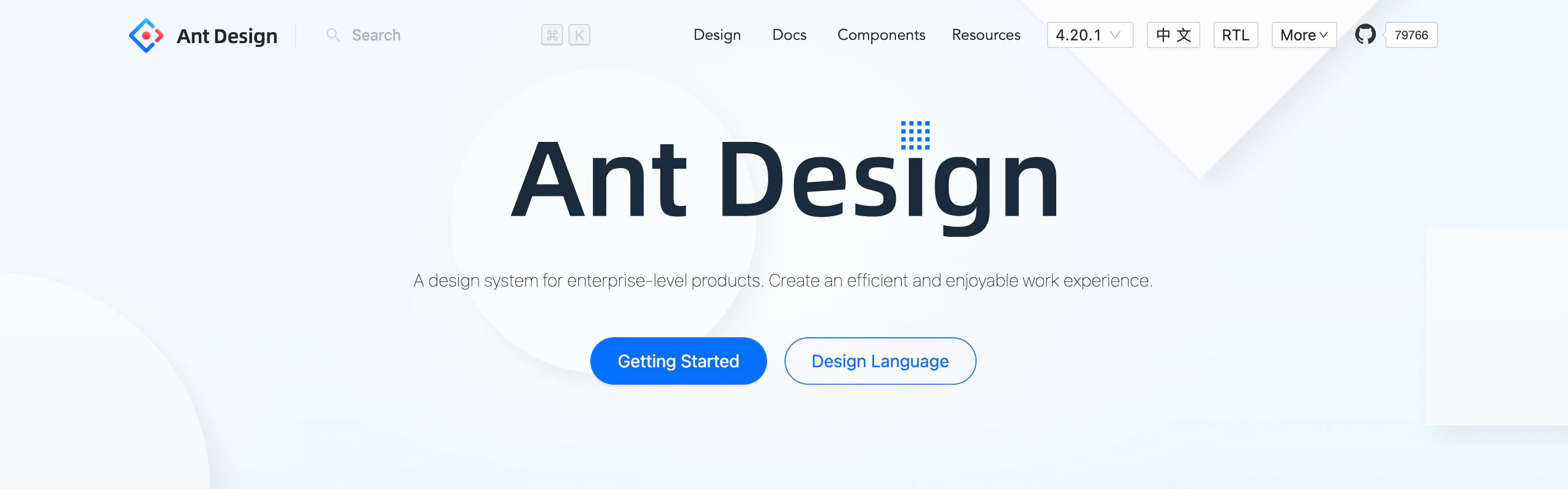Expand the More dropdown menu
This screenshot has height=489, width=1568.
[1304, 35]
